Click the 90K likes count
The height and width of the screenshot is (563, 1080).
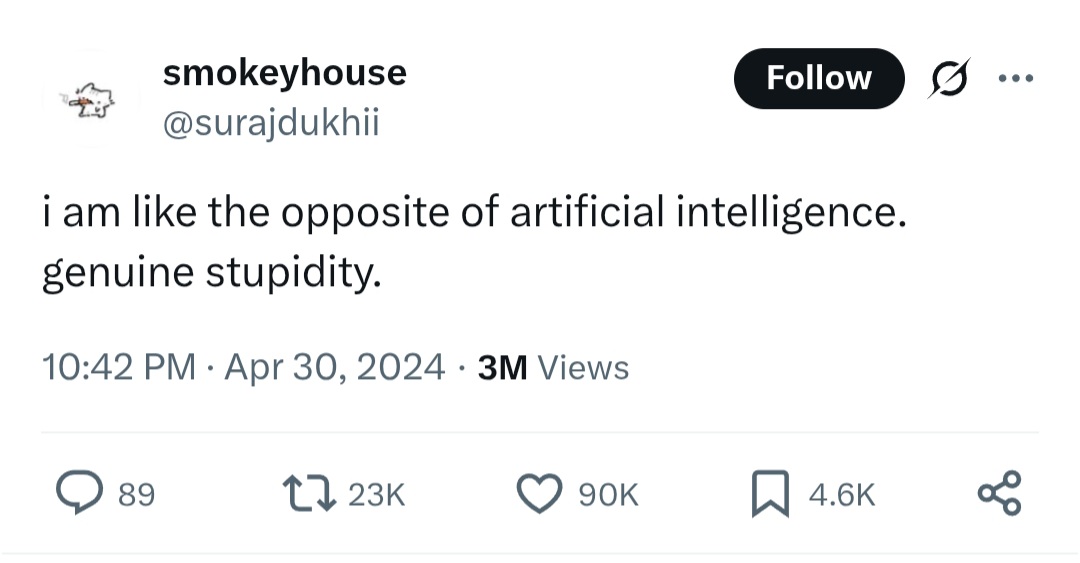[x=609, y=494]
